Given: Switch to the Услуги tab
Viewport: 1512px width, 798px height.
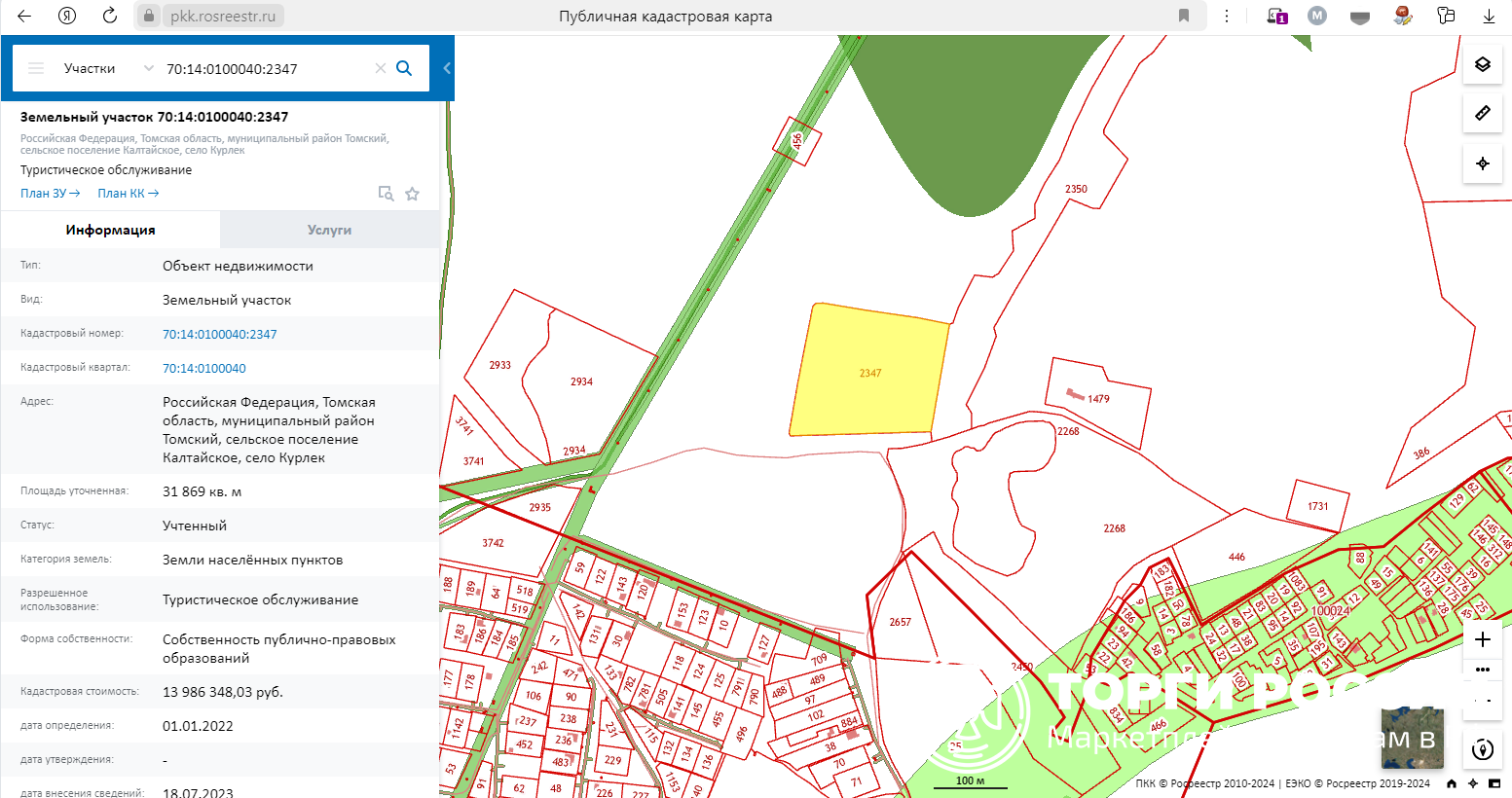Looking at the screenshot, I should [x=329, y=230].
